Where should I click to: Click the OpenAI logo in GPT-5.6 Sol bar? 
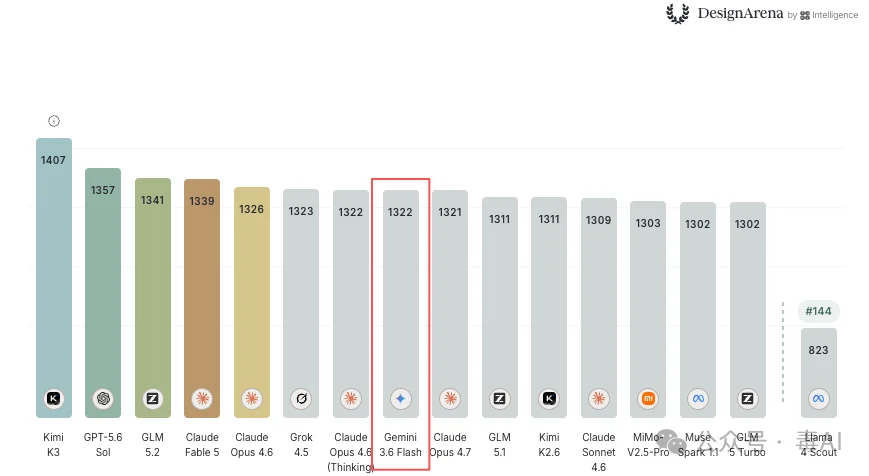(x=103, y=398)
